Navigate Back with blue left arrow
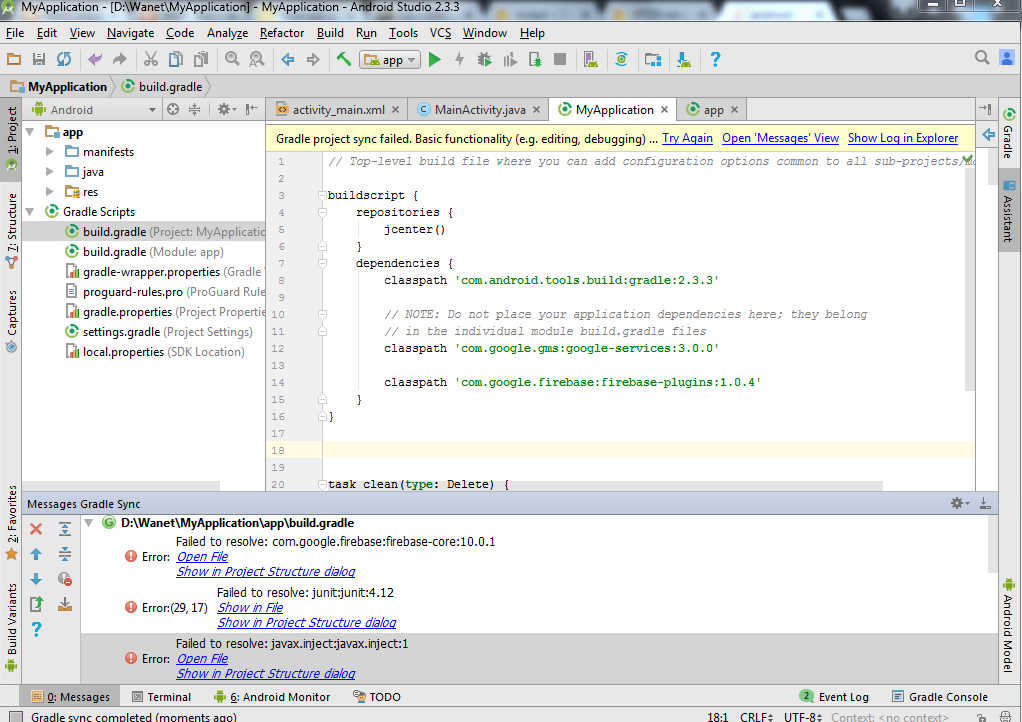 point(288,59)
